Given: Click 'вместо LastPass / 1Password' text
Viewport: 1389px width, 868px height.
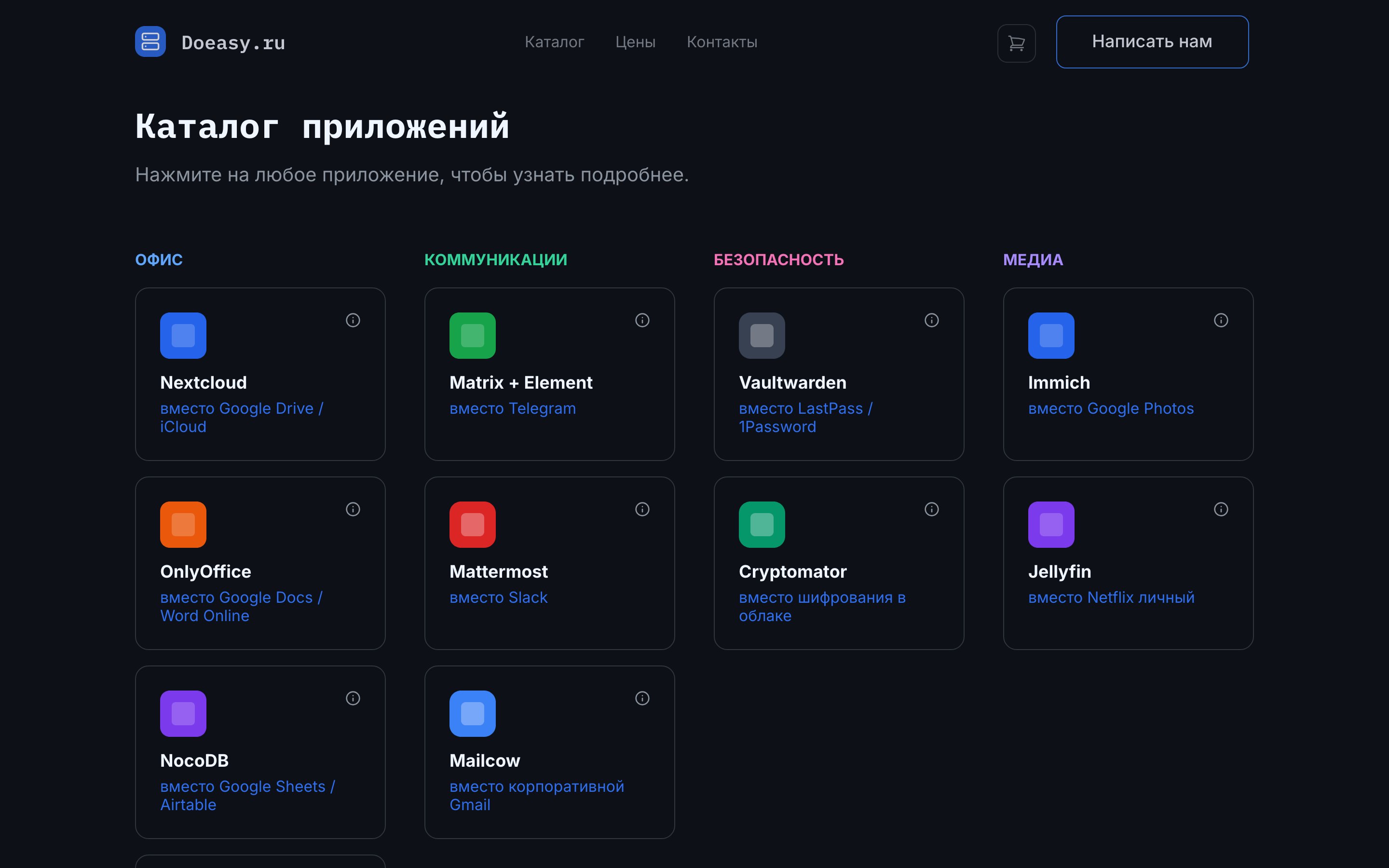Looking at the screenshot, I should click(x=805, y=417).
